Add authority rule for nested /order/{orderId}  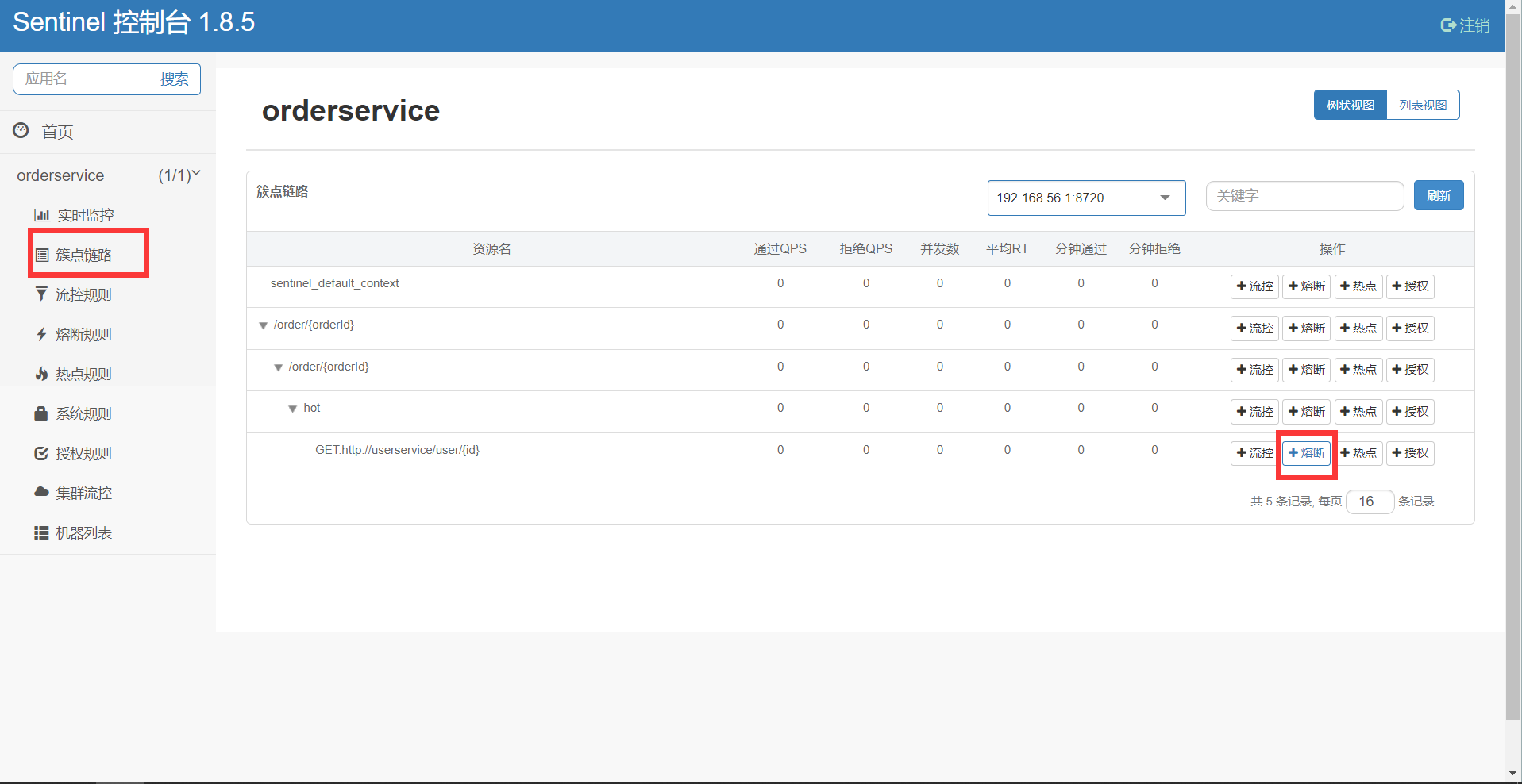tap(1410, 370)
